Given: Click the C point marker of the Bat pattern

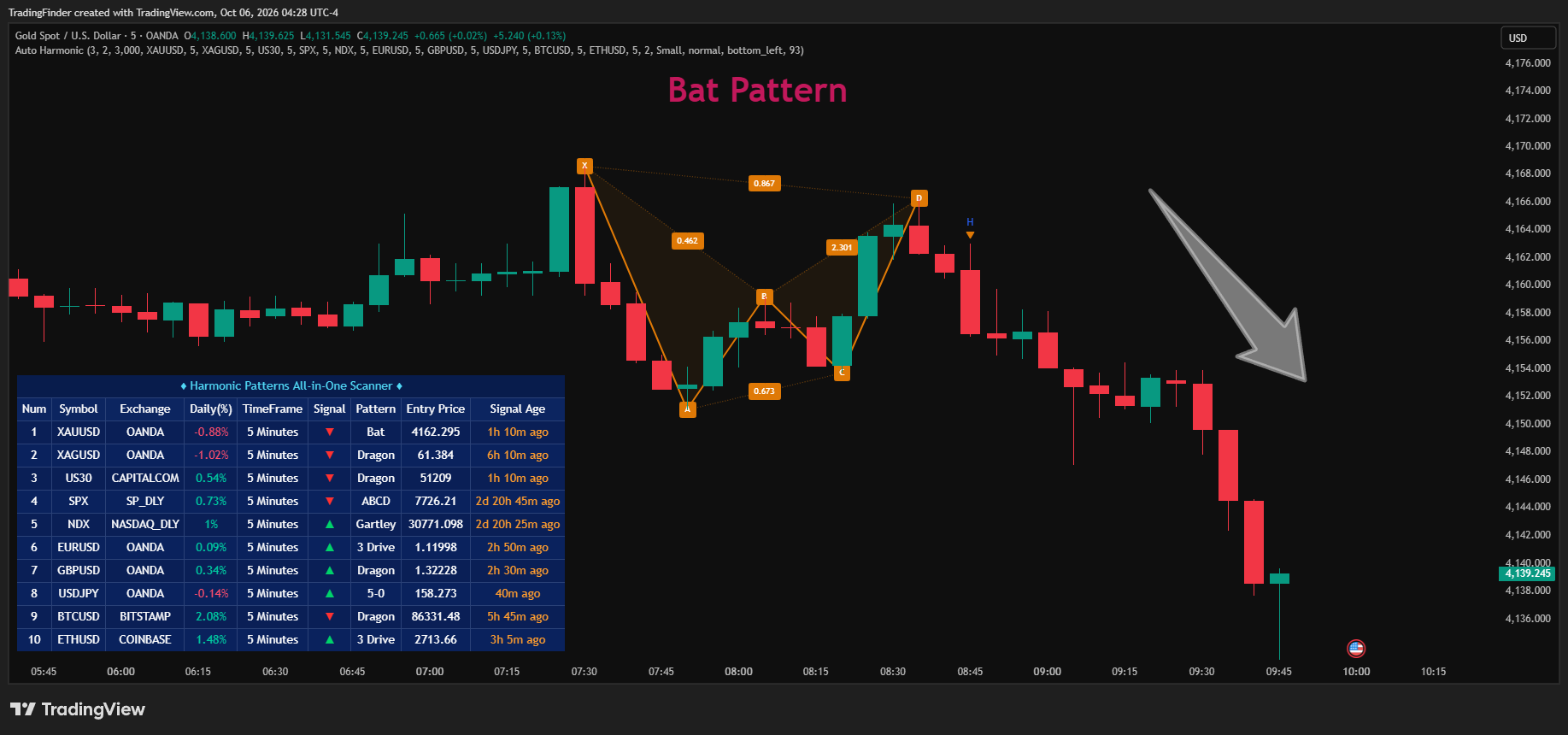Looking at the screenshot, I should pyautogui.click(x=842, y=373).
